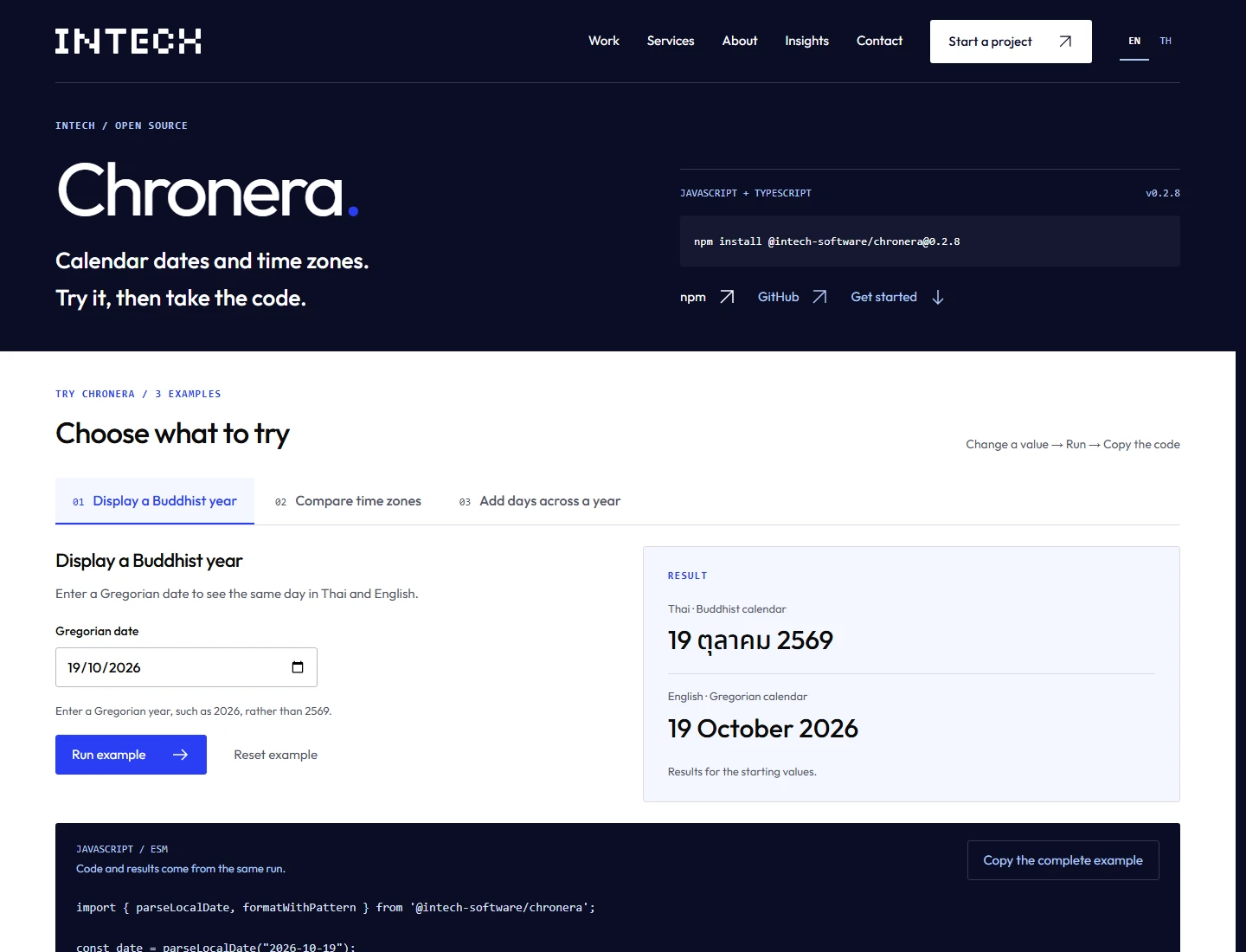Click the RESULT panel heading

(x=687, y=576)
